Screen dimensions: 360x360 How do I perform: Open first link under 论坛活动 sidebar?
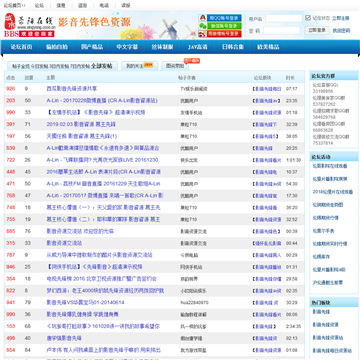[x=330, y=166]
